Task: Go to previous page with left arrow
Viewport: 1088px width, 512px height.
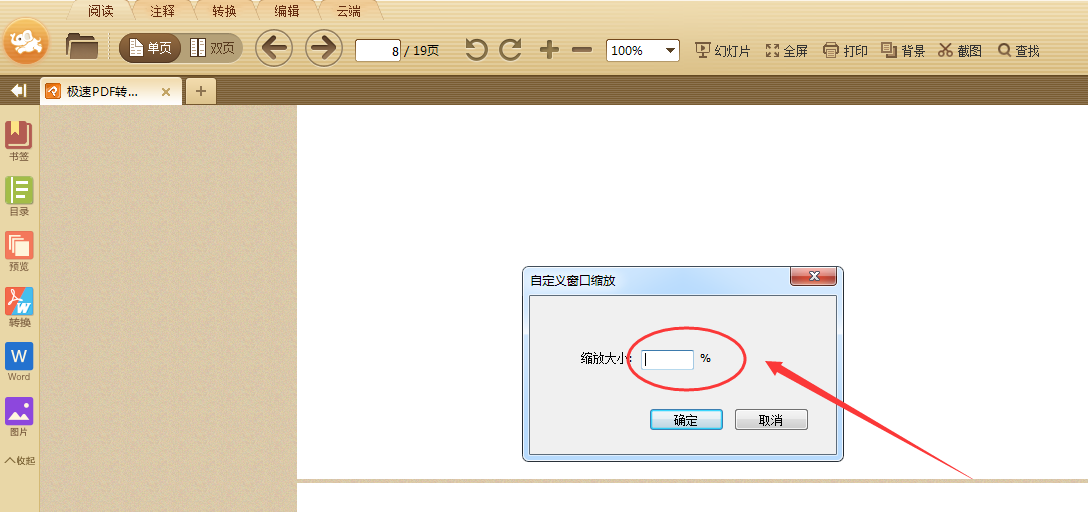Action: pyautogui.click(x=274, y=48)
